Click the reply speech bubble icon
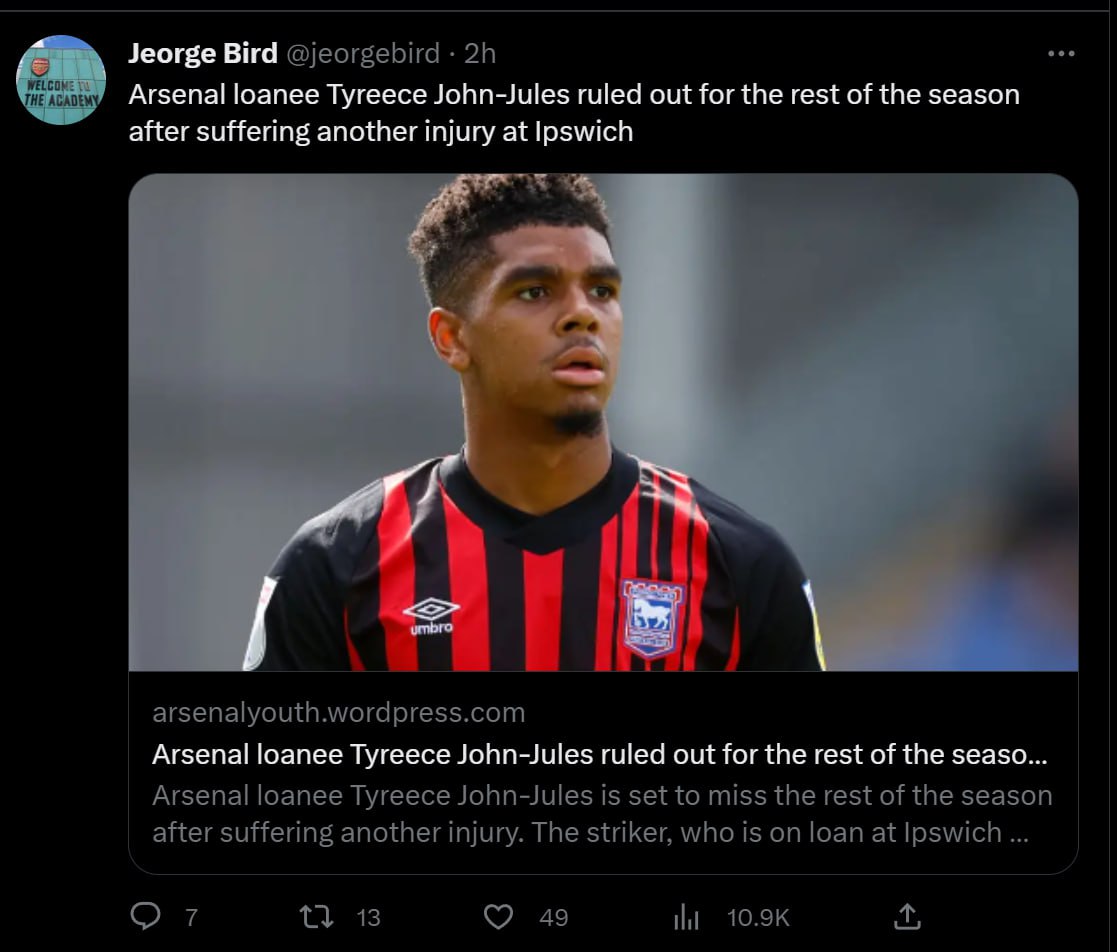 point(146,916)
